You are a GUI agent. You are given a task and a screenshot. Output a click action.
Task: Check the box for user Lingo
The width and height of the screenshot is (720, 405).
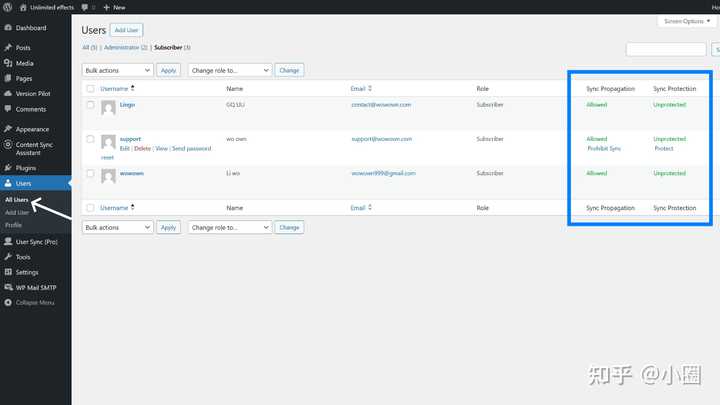click(x=90, y=105)
